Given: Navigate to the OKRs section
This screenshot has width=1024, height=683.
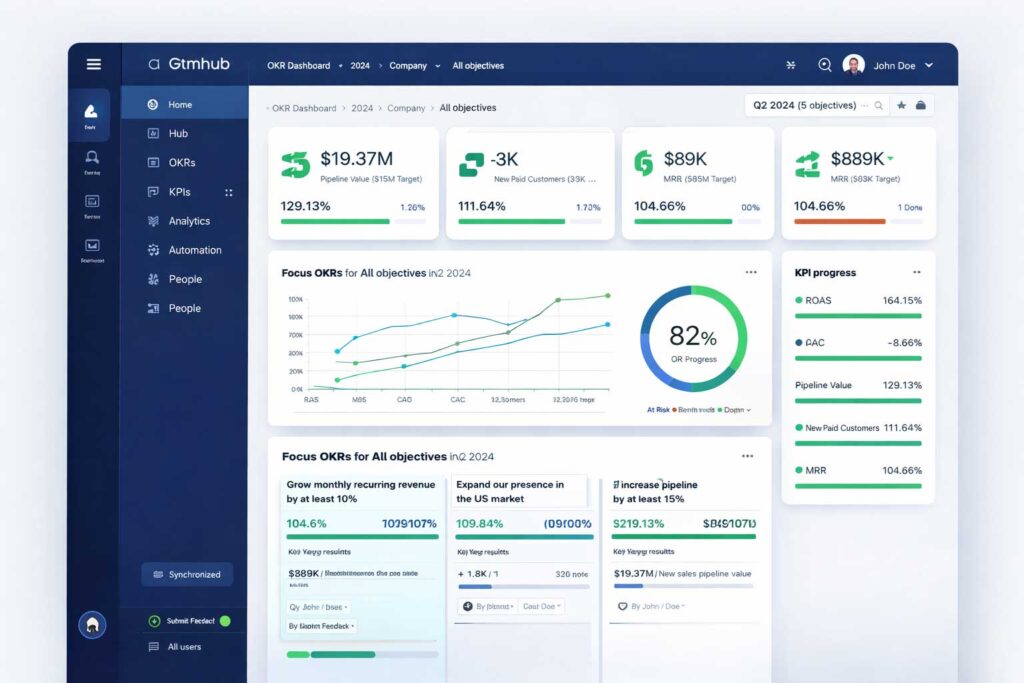Looking at the screenshot, I should (x=177, y=162).
